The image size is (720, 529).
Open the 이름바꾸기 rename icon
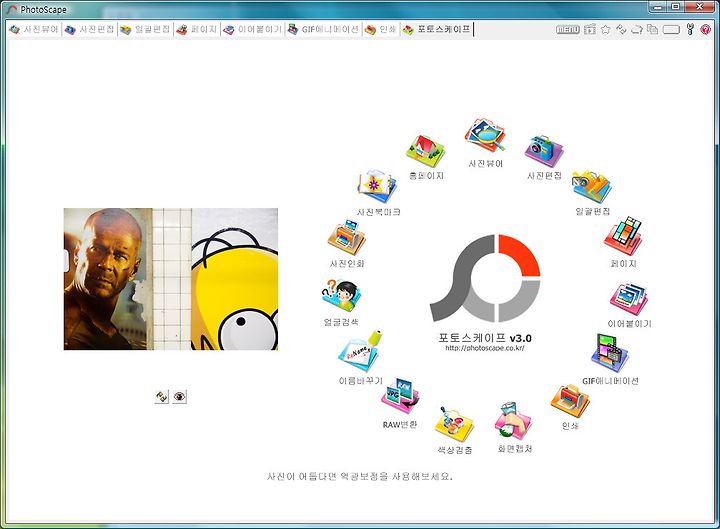pyautogui.click(x=360, y=351)
